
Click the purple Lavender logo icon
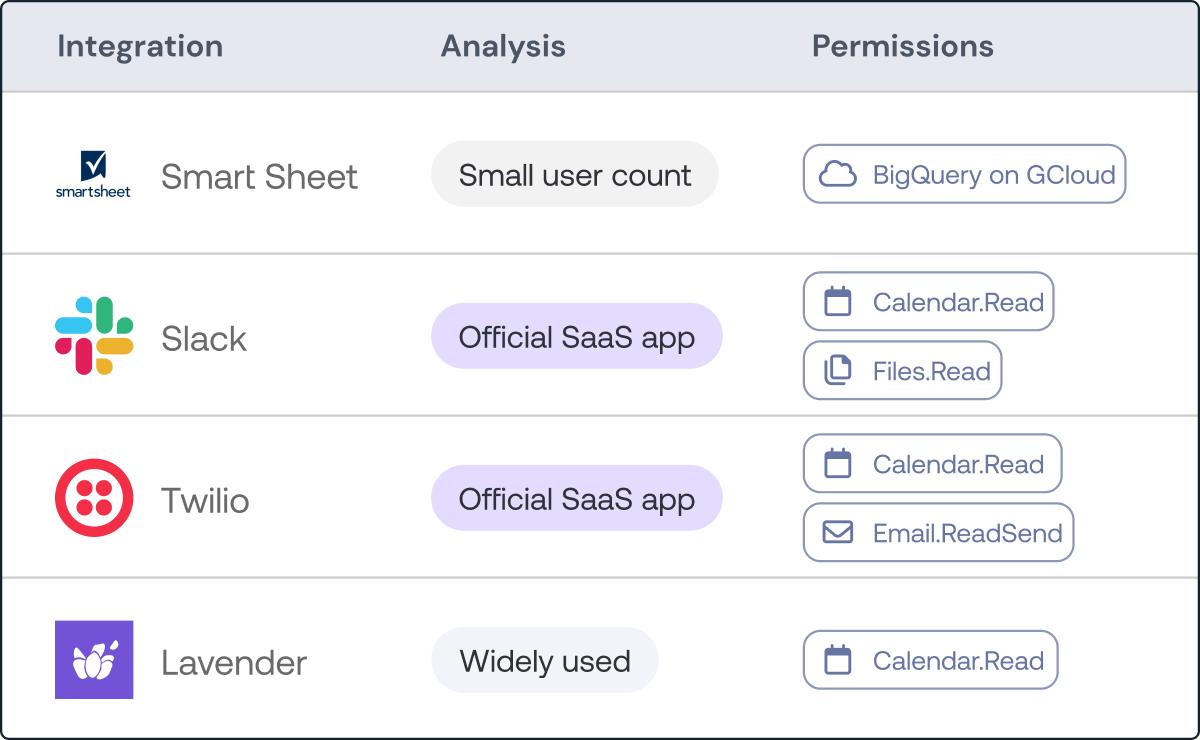click(x=94, y=660)
